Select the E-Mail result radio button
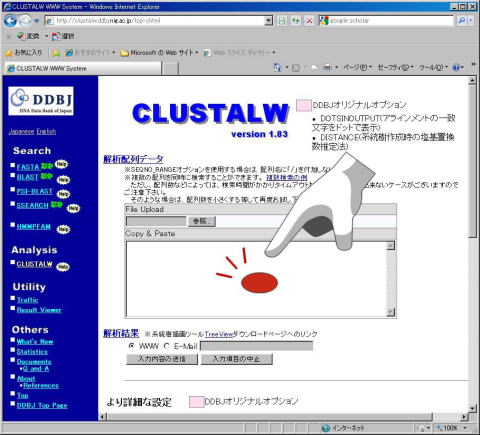 167,346
